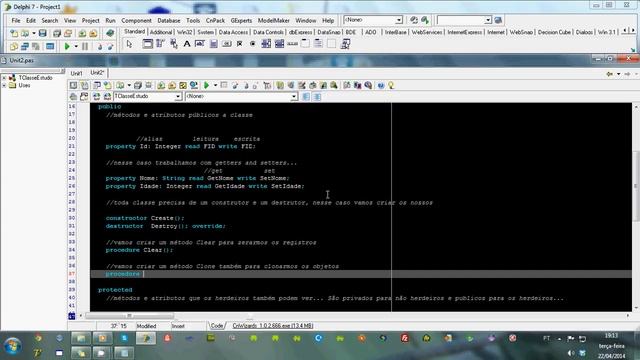Select the CheckBox component icon
The image size is (640, 360).
point(240,44)
